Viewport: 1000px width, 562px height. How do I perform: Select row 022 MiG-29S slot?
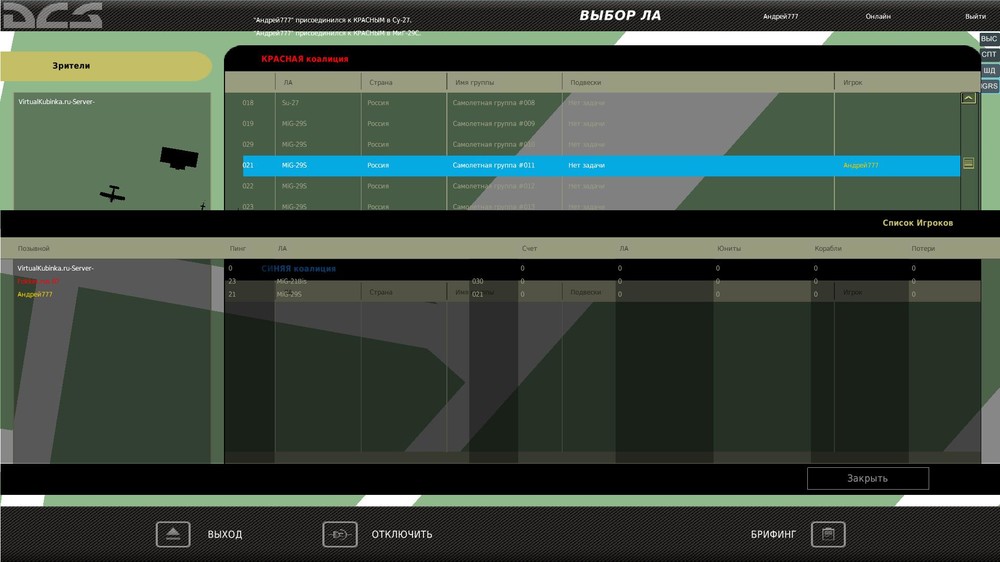[601, 186]
